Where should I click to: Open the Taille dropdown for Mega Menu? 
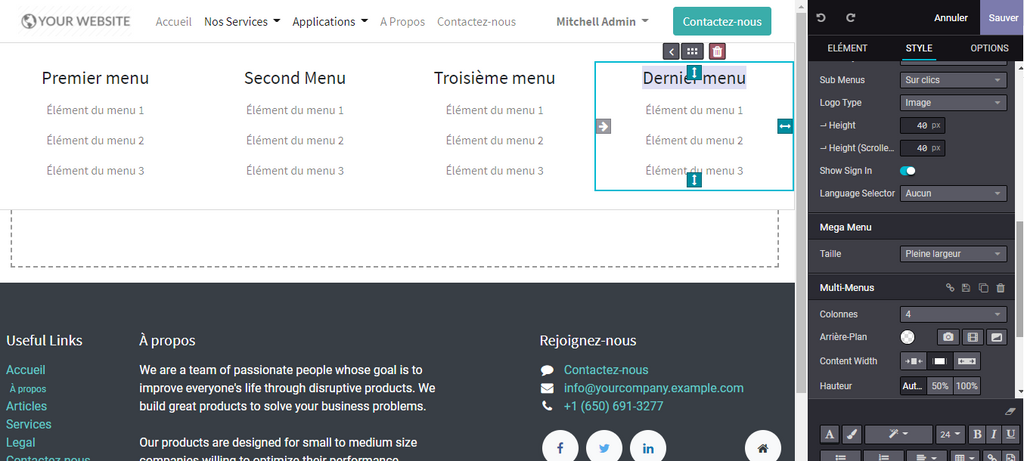[x=953, y=254]
